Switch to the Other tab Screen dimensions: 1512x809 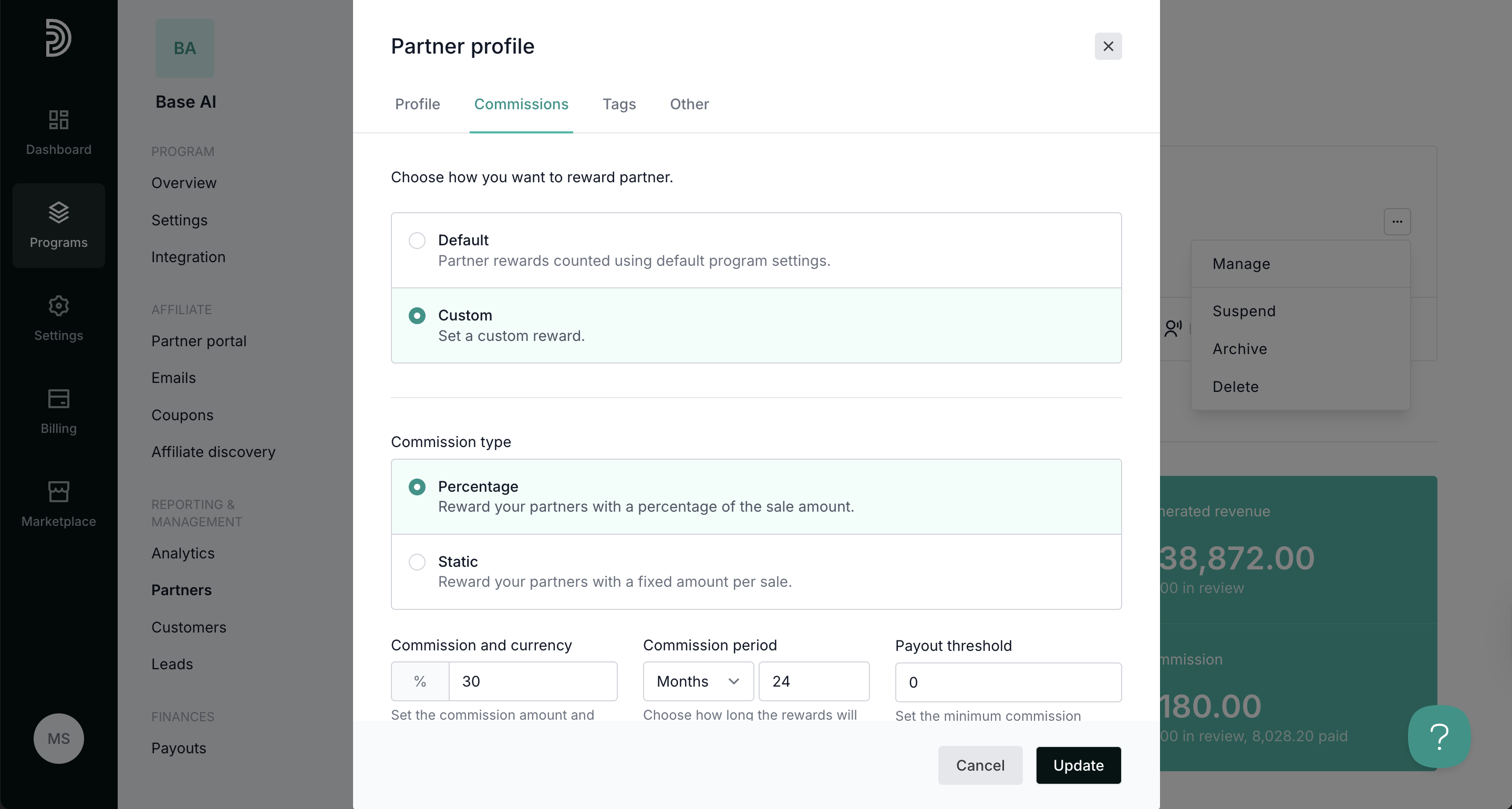tap(689, 104)
